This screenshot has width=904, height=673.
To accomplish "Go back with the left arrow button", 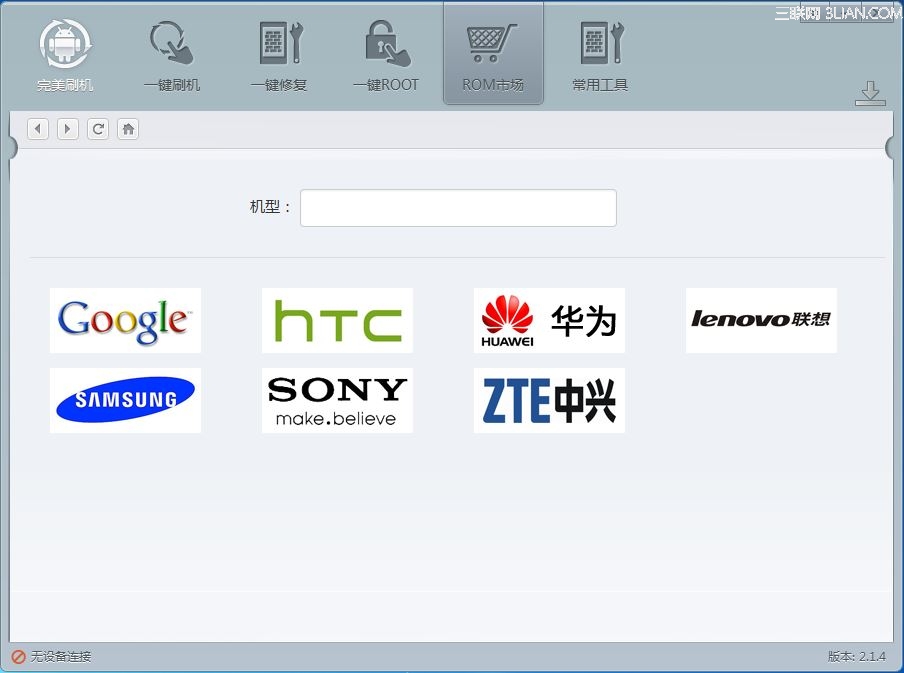I will coord(38,129).
